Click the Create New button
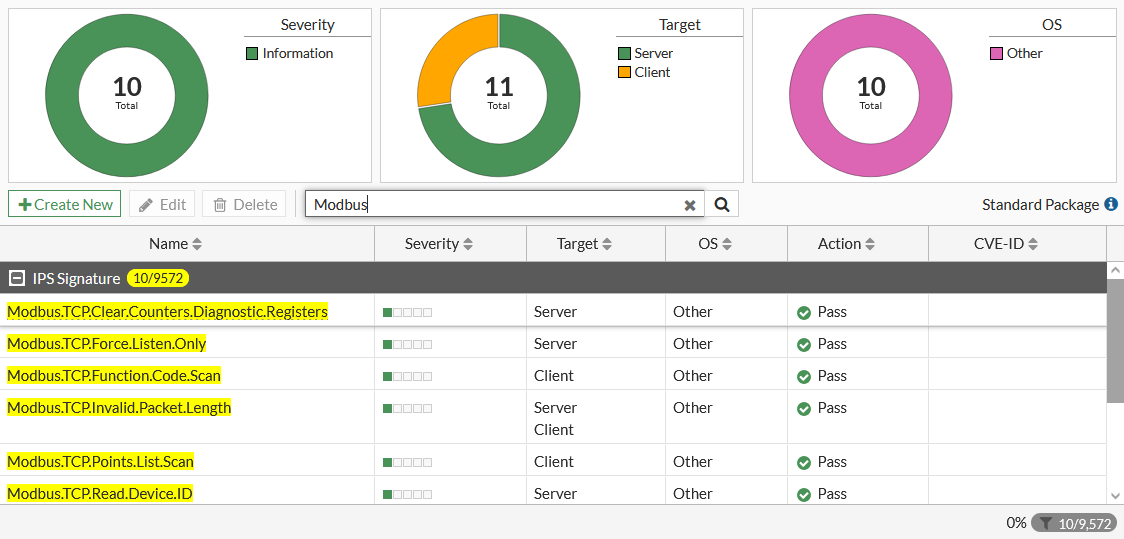This screenshot has height=539, width=1124. pos(65,204)
